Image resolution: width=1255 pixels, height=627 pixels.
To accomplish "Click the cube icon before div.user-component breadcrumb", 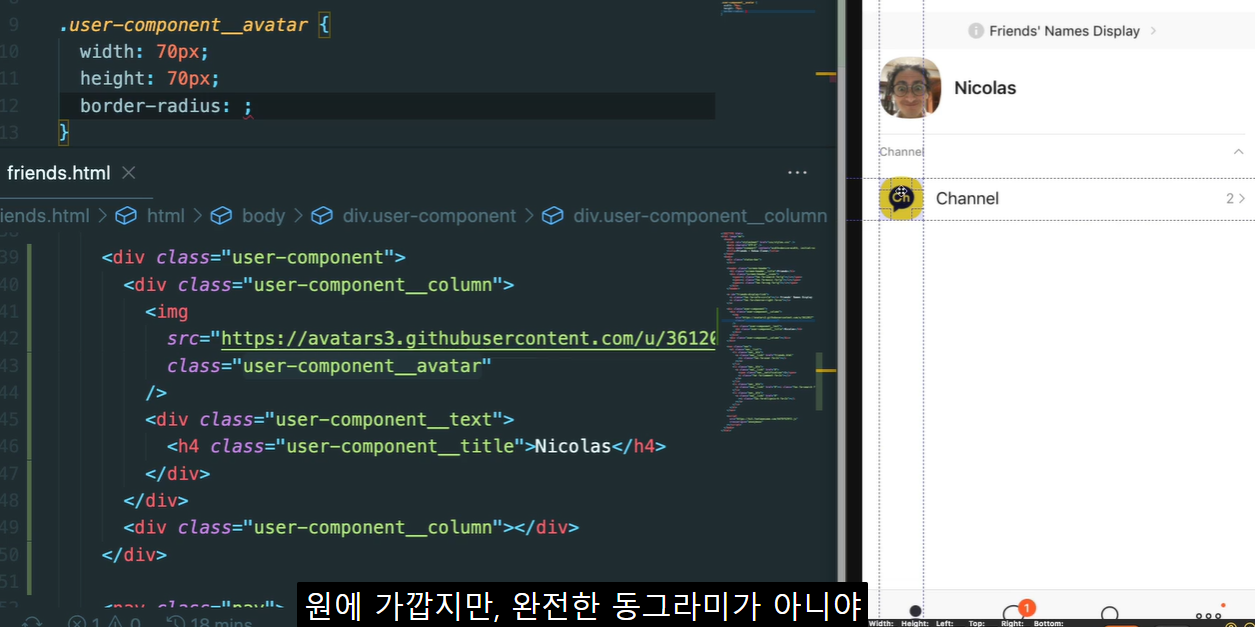I will (x=322, y=216).
